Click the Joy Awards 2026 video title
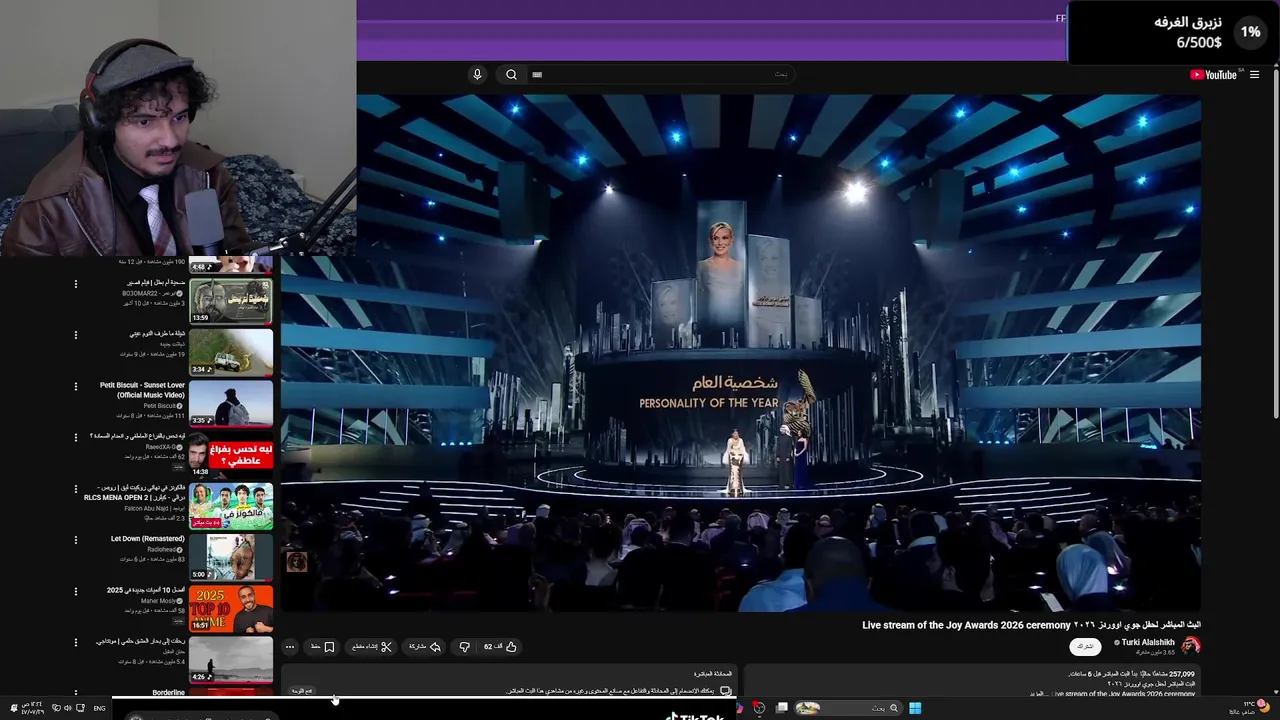This screenshot has height=720, width=1280. pyautogui.click(x=1031, y=625)
